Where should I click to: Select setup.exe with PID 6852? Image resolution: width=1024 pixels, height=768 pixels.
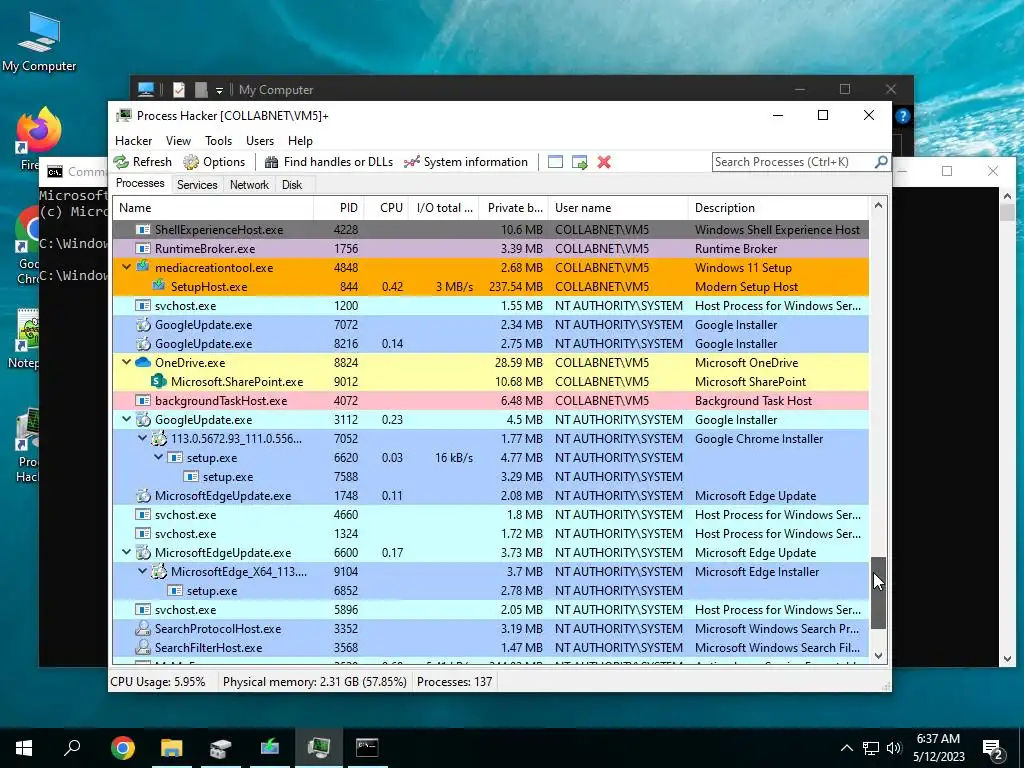coord(490,590)
